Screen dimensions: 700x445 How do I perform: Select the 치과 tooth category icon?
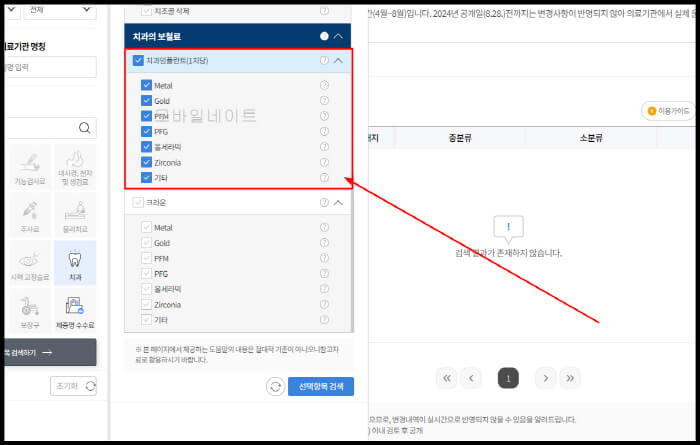(75, 262)
